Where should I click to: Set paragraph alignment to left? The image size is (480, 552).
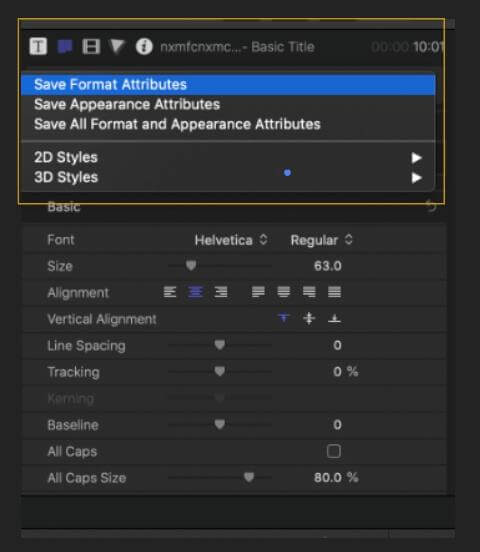[170, 292]
